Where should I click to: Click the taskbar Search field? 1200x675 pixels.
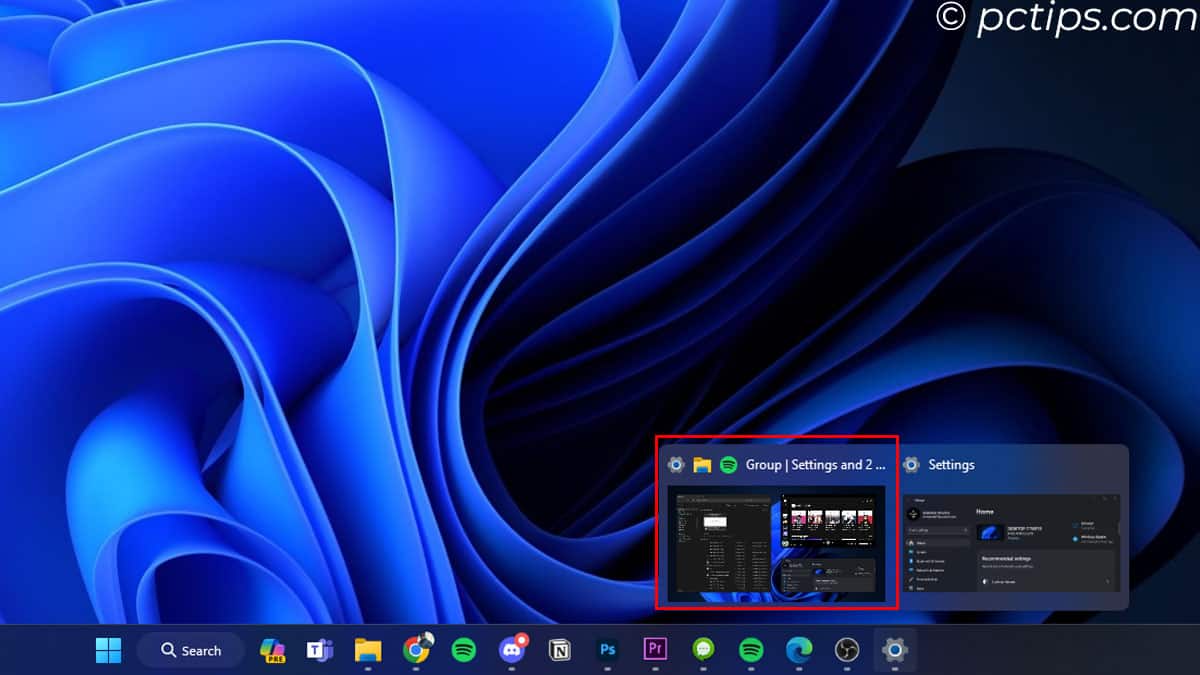pyautogui.click(x=190, y=650)
